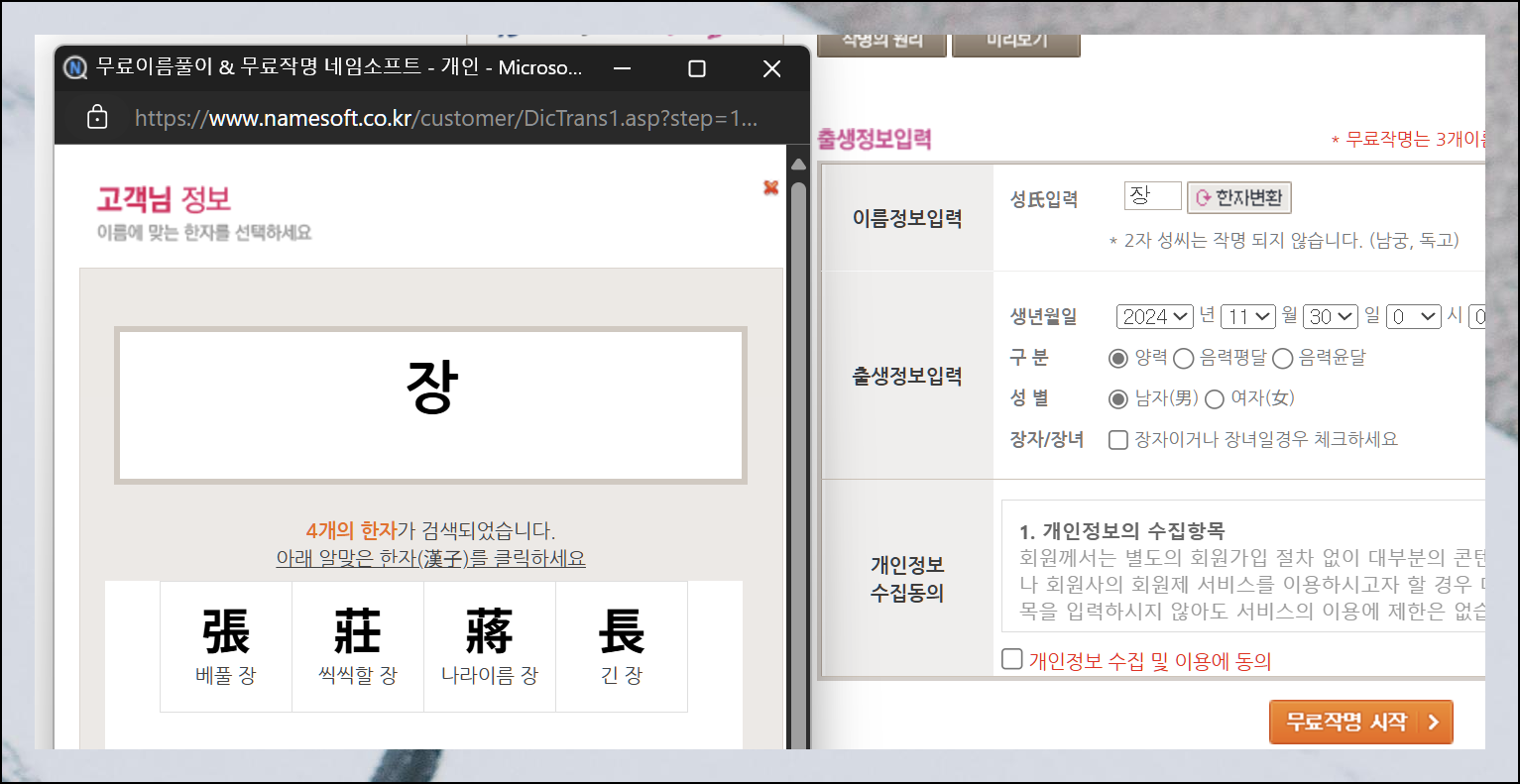
Task: Click the large 장 display box
Action: [x=430, y=405]
